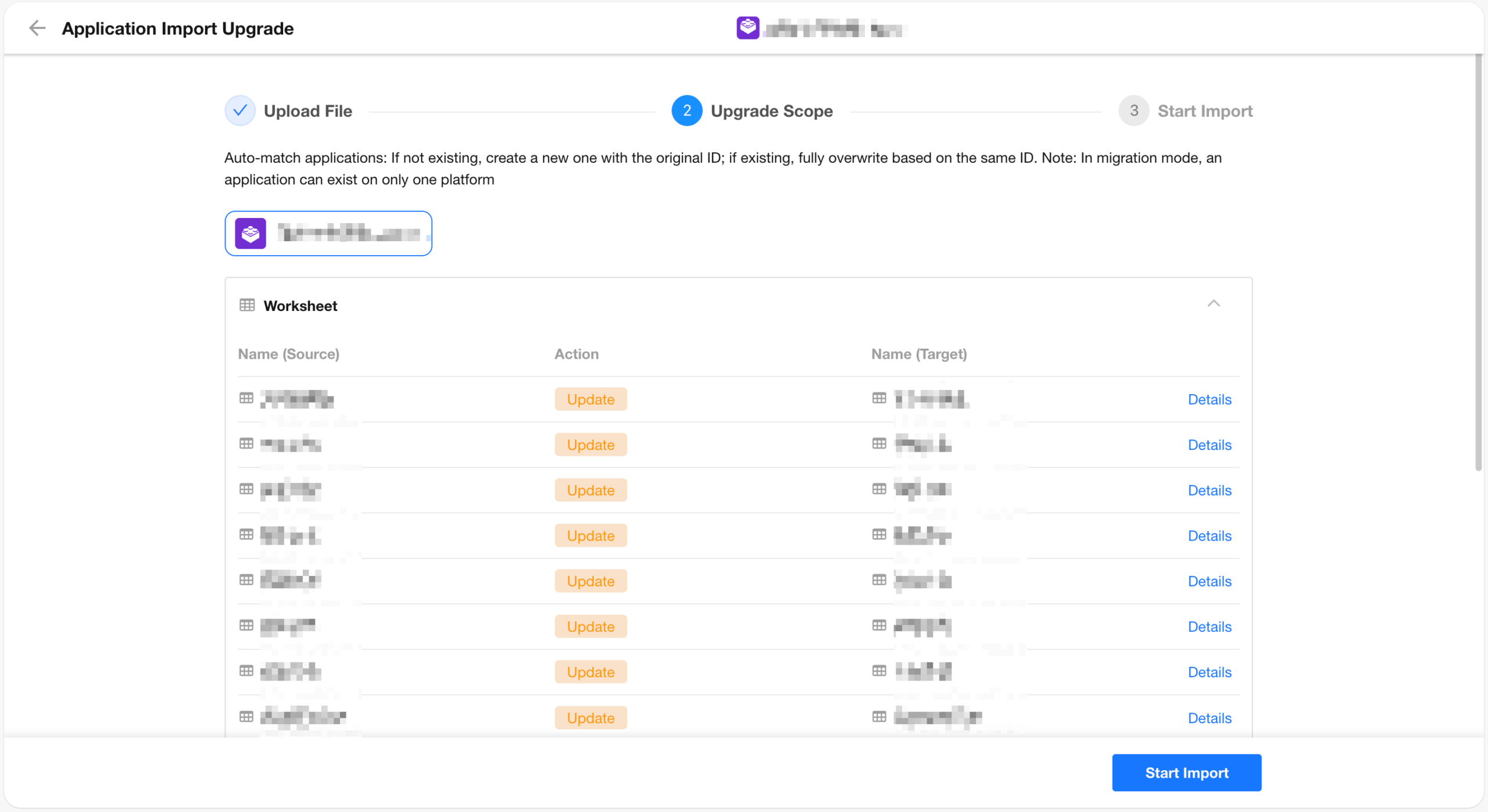Click first target row worksheet icon

pyautogui.click(x=879, y=398)
